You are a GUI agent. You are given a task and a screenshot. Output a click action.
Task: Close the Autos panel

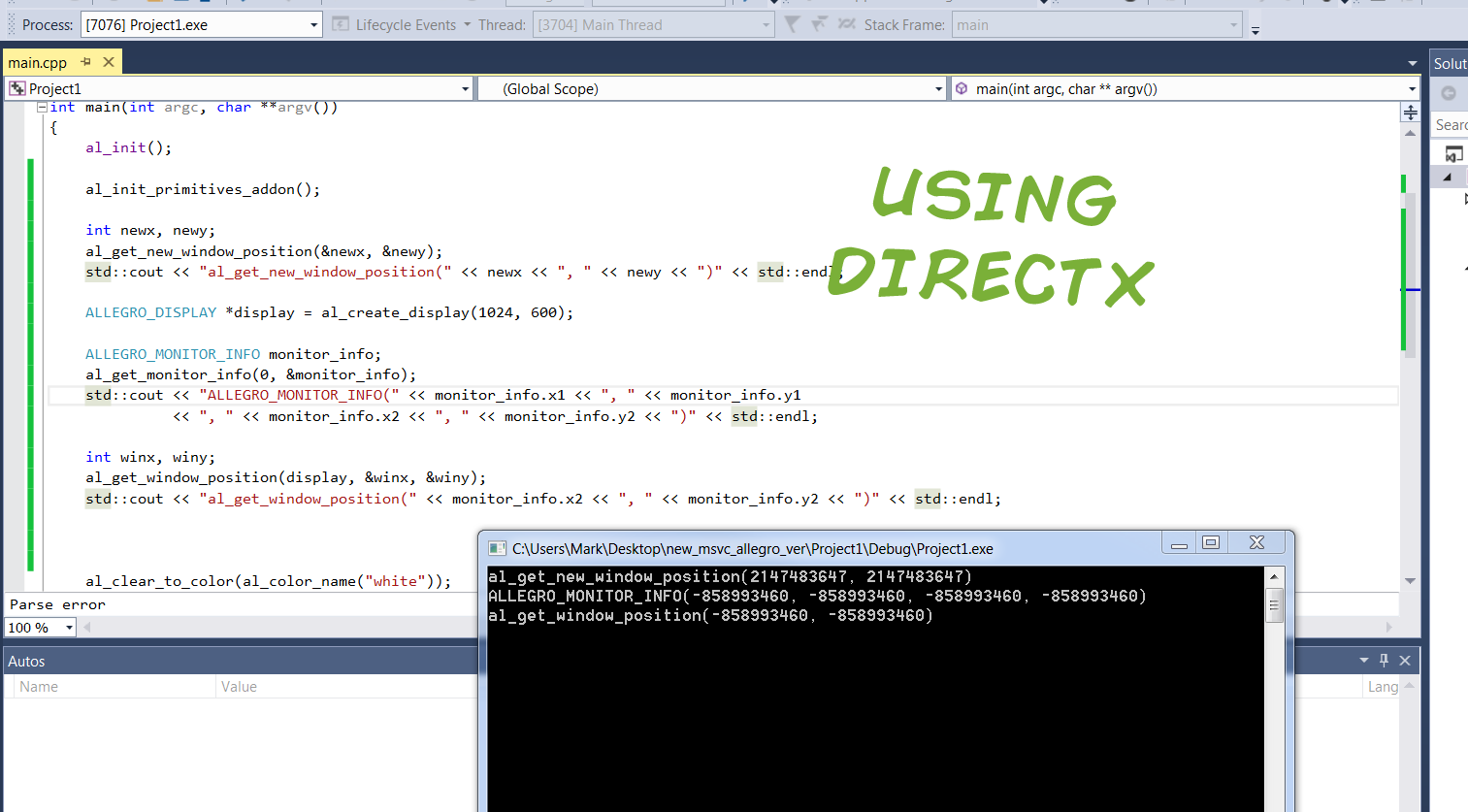pos(1404,661)
